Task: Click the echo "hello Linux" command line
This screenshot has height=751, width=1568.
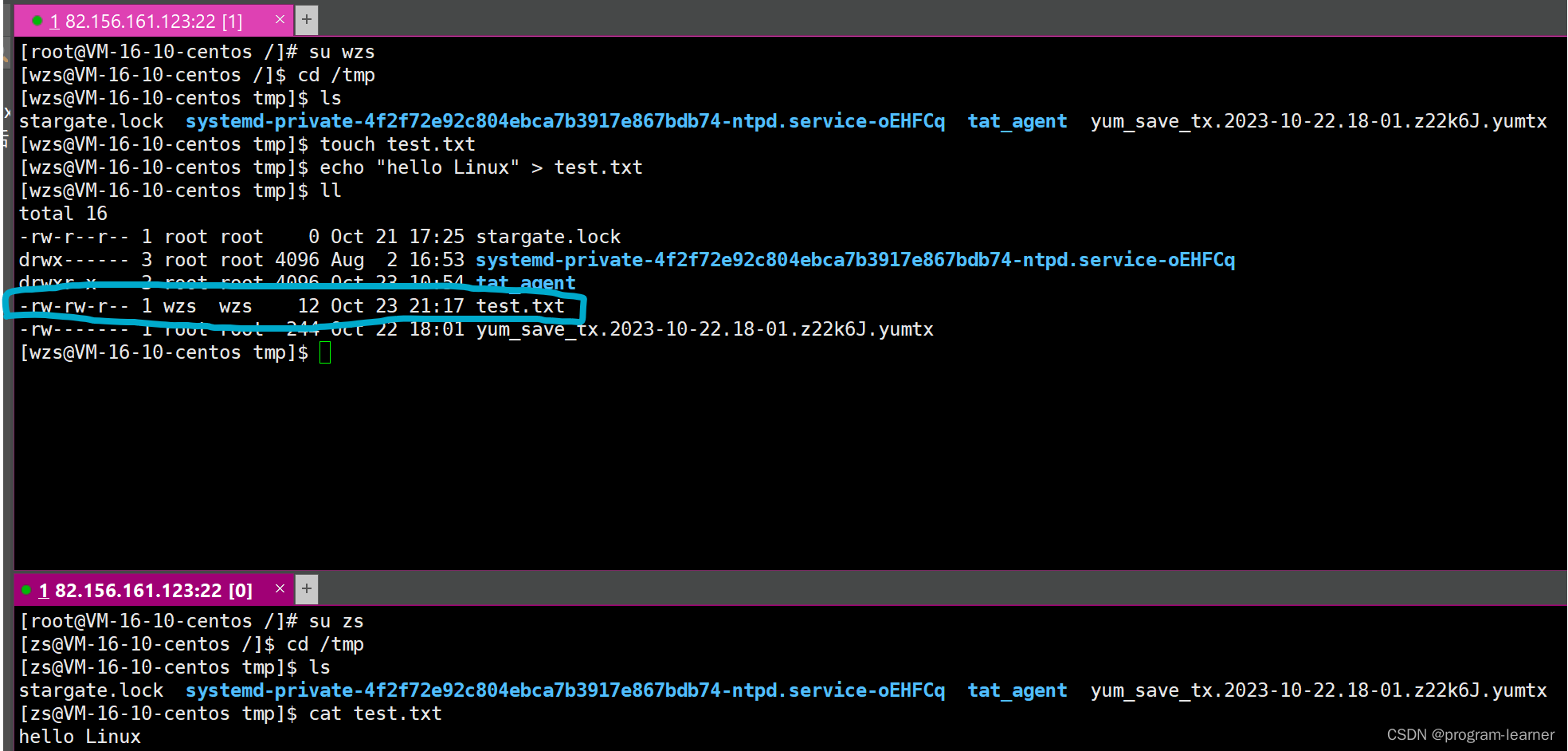Action: pos(481,167)
